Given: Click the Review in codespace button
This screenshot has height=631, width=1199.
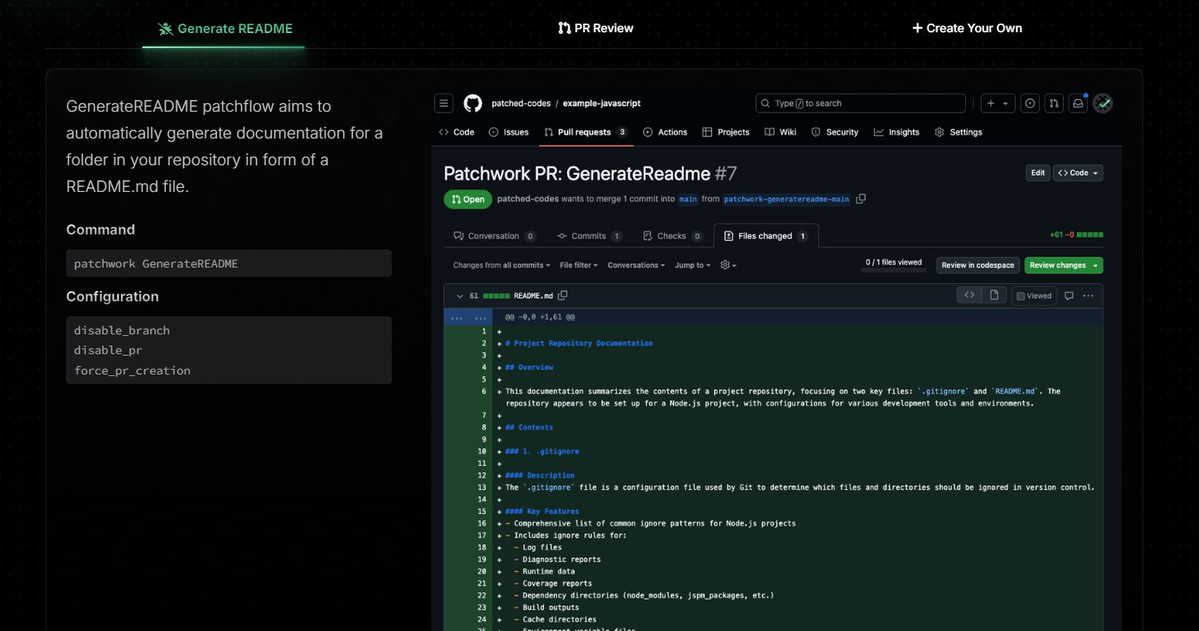Looking at the screenshot, I should coord(977,265).
